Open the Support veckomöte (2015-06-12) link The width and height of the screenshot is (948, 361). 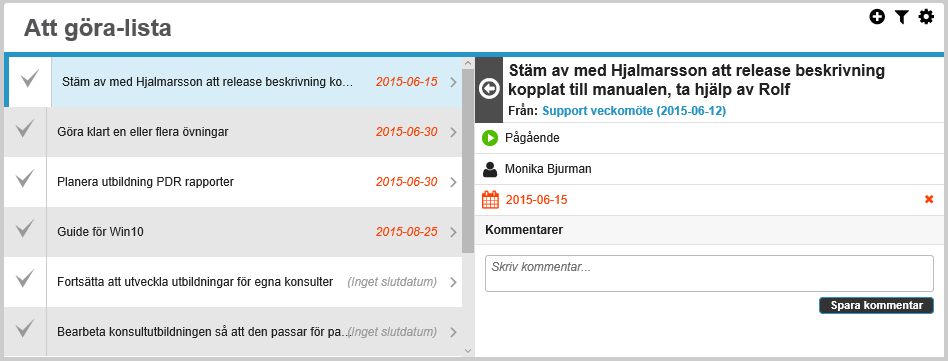coord(634,111)
